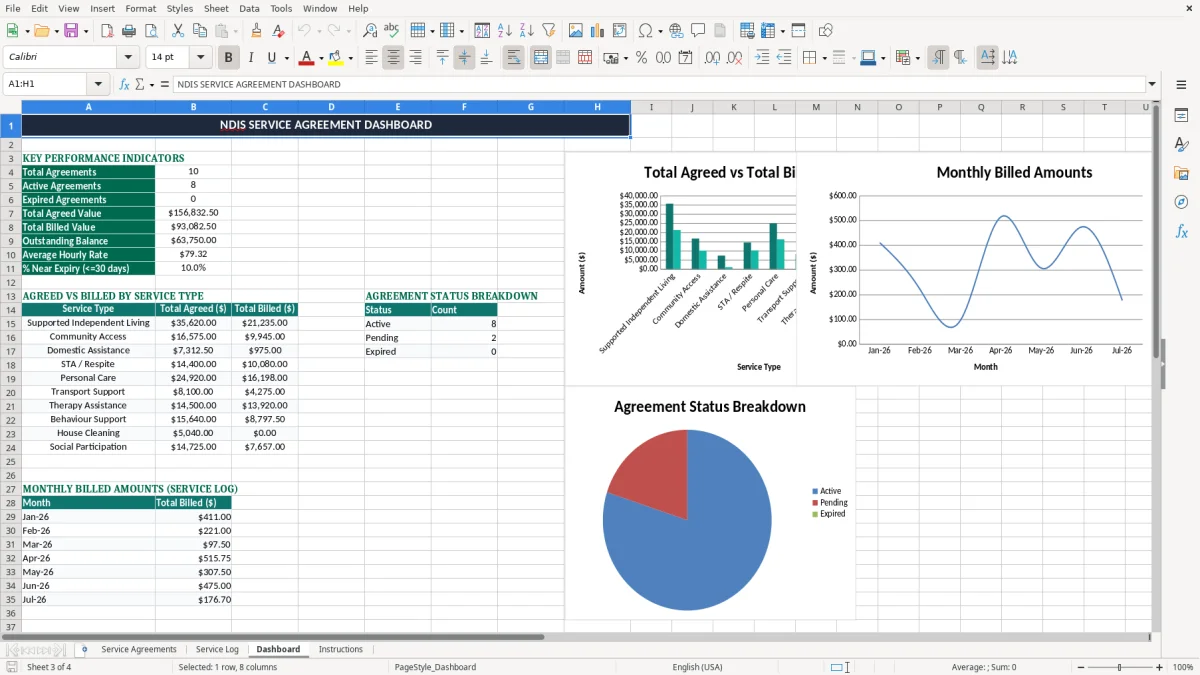1200x675 pixels.
Task: Open the Font Name dropdown
Action: (128, 58)
